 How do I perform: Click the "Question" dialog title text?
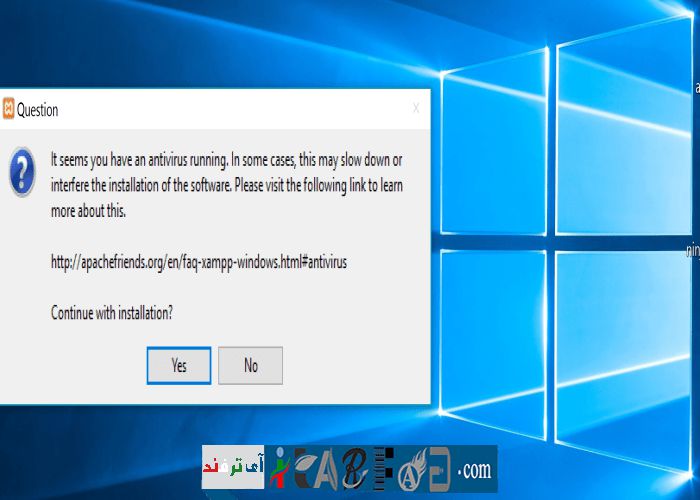point(38,110)
